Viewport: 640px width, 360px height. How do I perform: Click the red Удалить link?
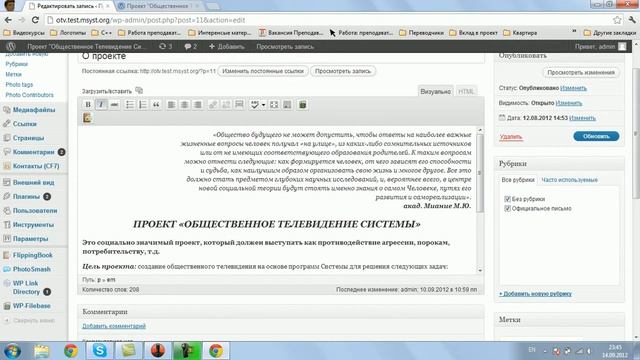click(511, 137)
